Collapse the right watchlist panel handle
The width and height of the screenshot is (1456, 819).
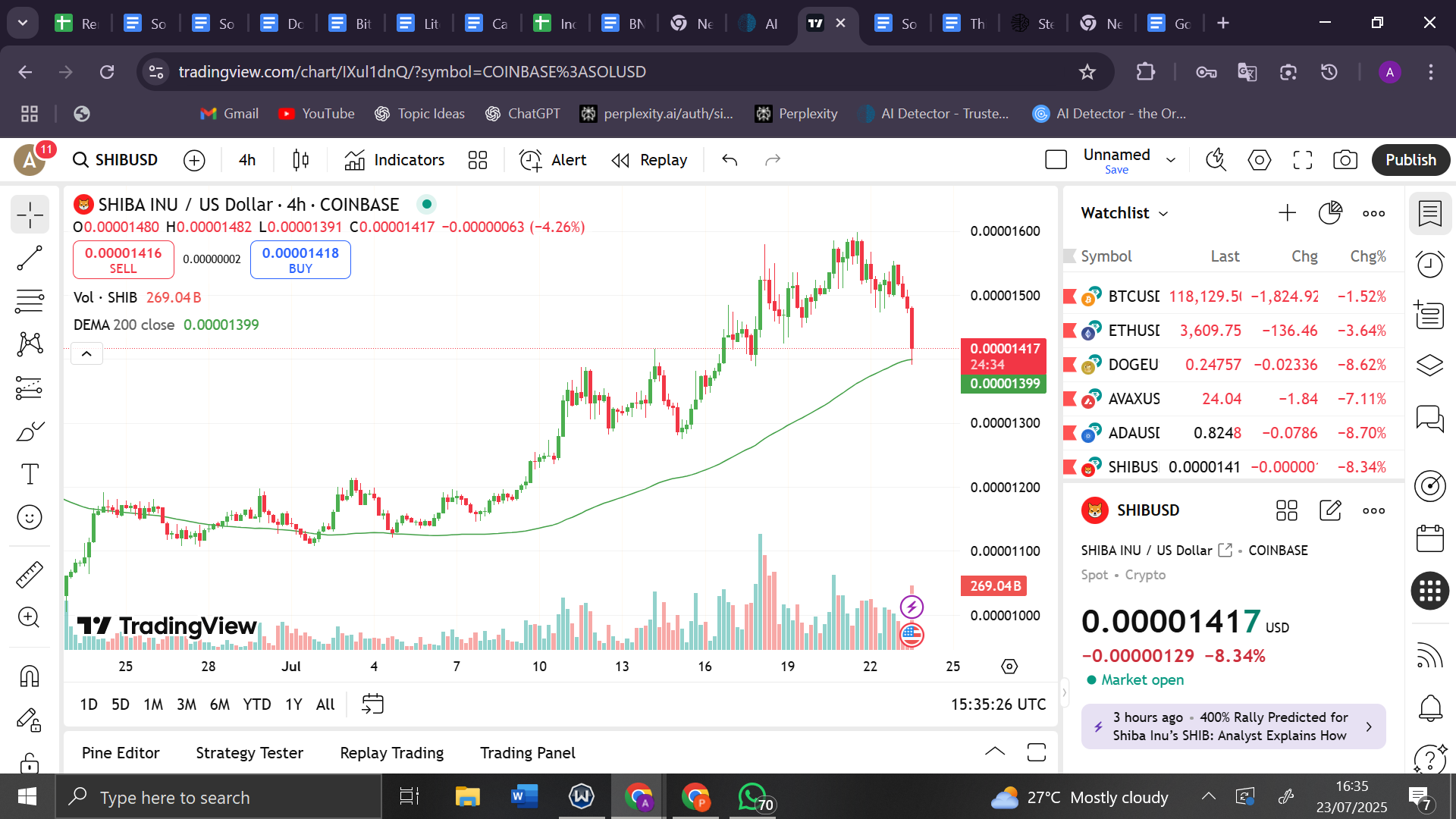pyautogui.click(x=1064, y=692)
